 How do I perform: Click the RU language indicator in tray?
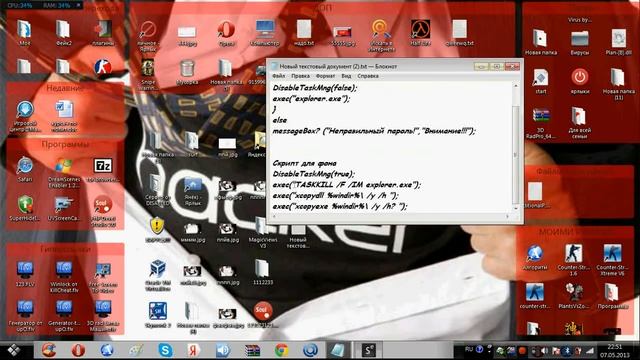tap(469, 349)
